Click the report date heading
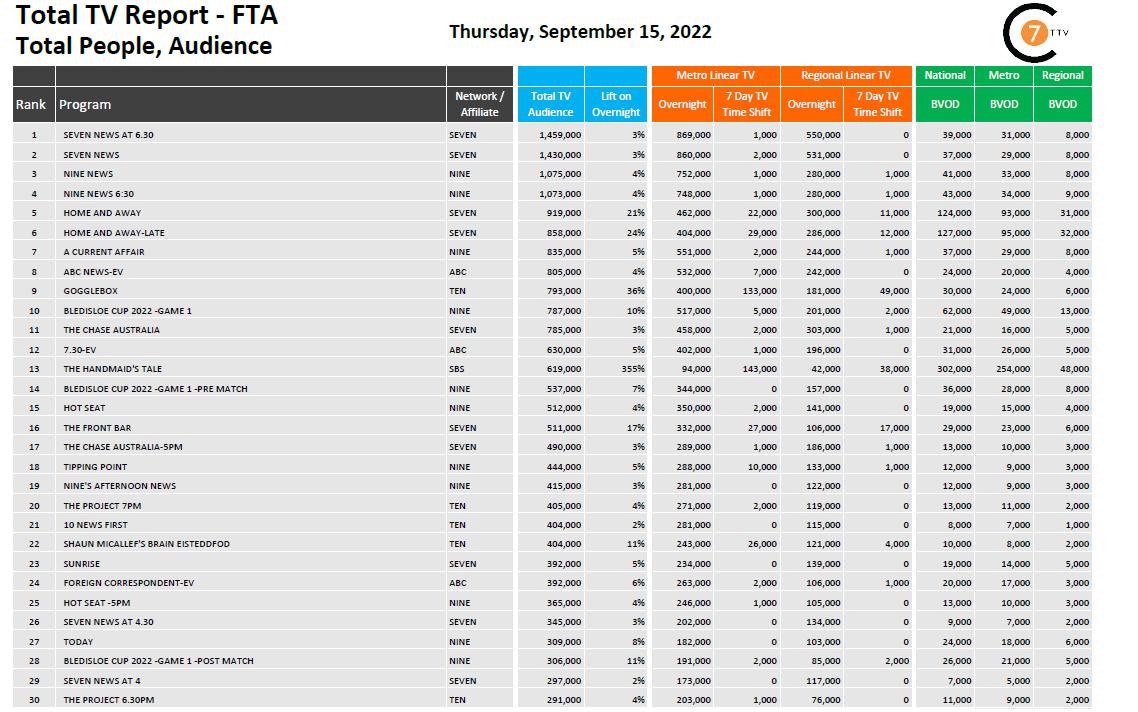Image resolution: width=1138 pixels, height=712 pixels. click(x=580, y=32)
